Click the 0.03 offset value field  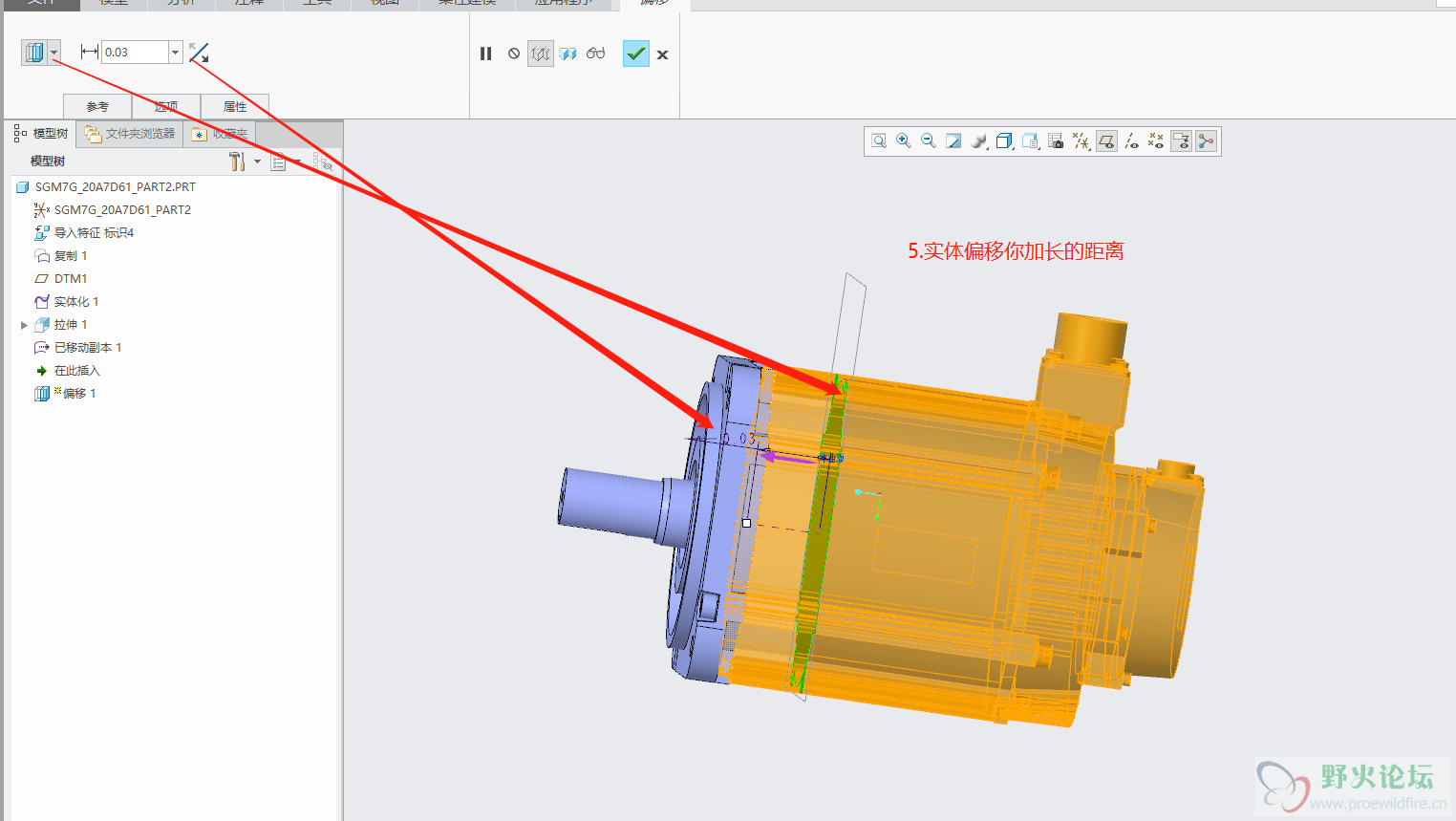click(x=135, y=53)
